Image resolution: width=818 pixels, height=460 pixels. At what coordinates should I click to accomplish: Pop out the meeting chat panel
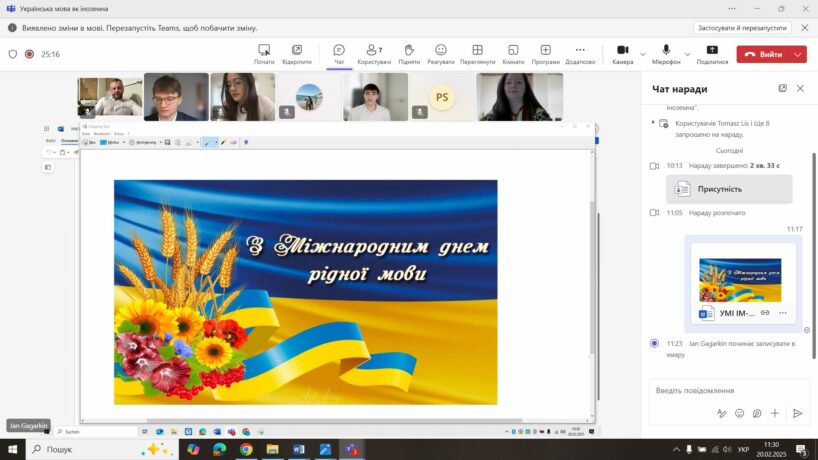tap(782, 88)
